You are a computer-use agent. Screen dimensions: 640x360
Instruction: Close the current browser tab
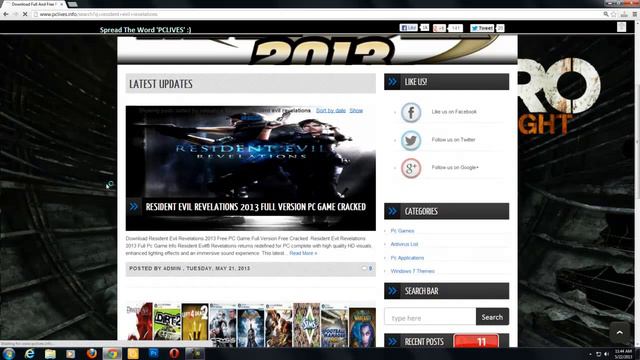click(62, 4)
